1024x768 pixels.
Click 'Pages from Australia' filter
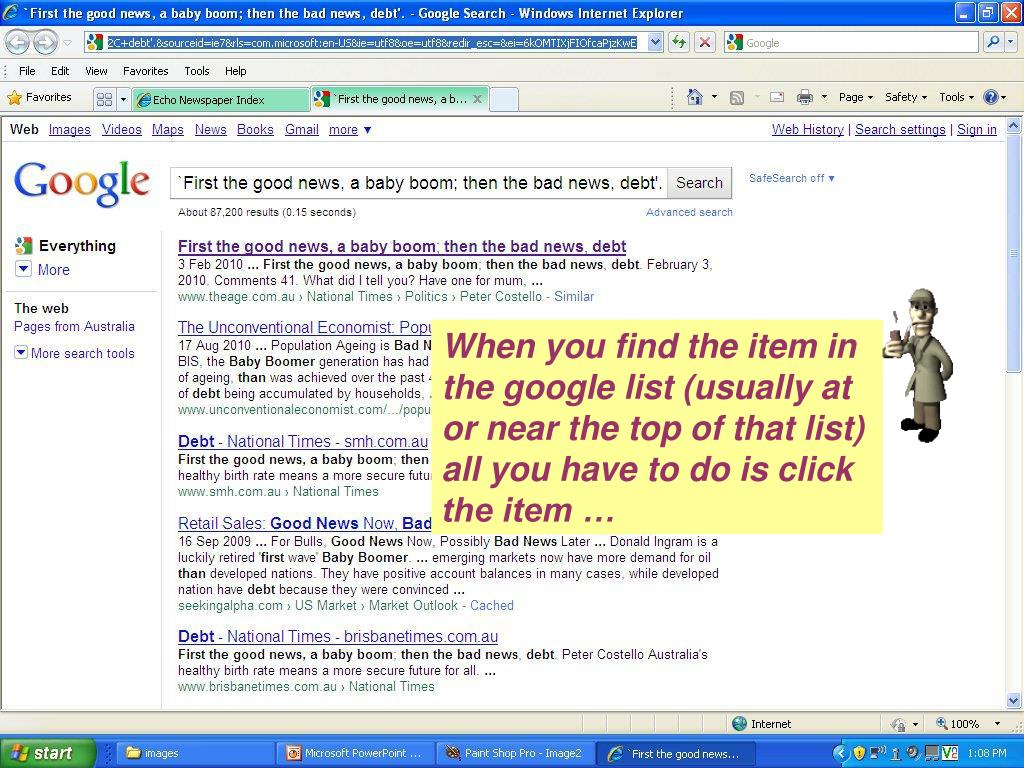(x=74, y=327)
